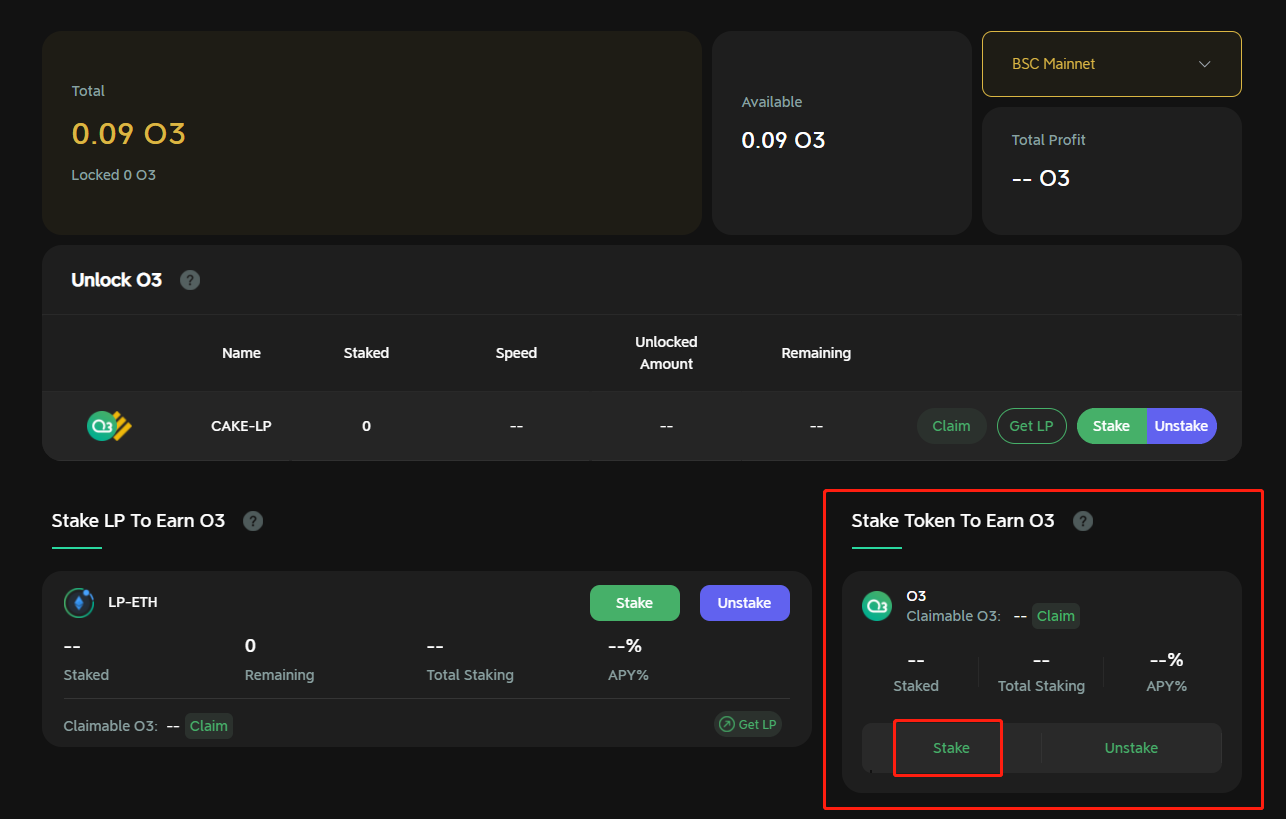This screenshot has width=1286, height=819.
Task: Click the O3 card Total Staking label
Action: 1041,686
